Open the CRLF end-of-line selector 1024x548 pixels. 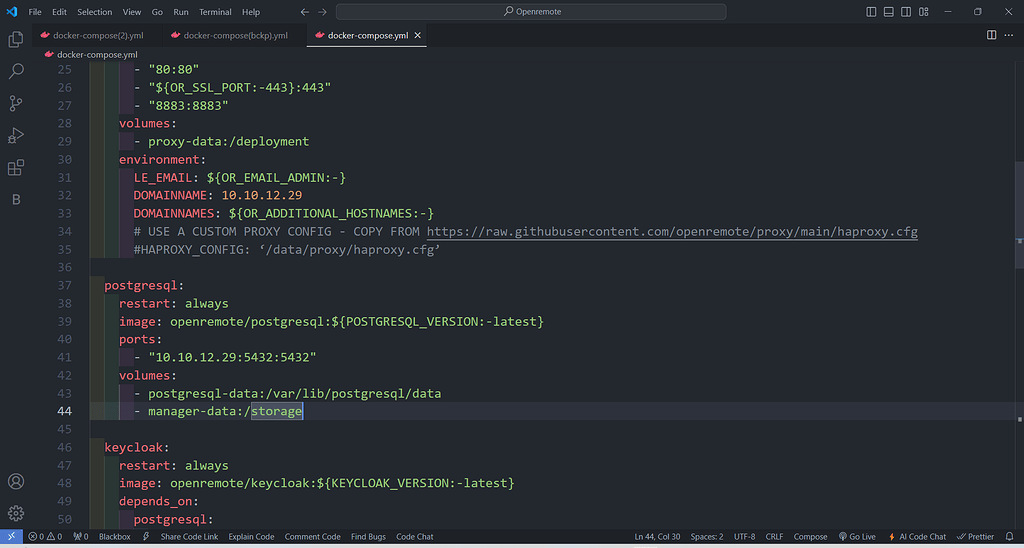tap(774, 537)
